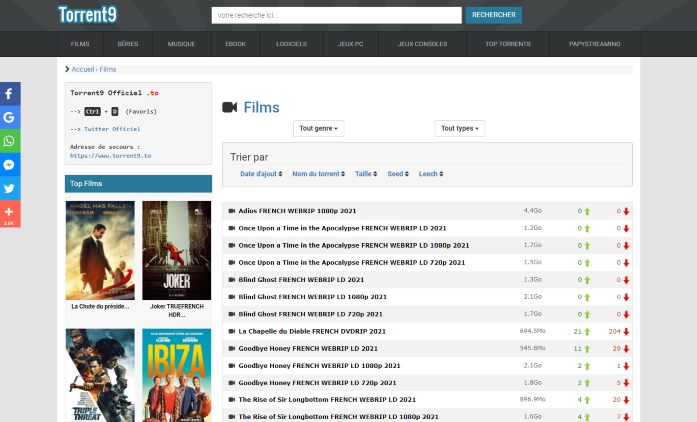Image resolution: width=697 pixels, height=422 pixels.
Task: Open Messenger share icon
Action: point(9,165)
